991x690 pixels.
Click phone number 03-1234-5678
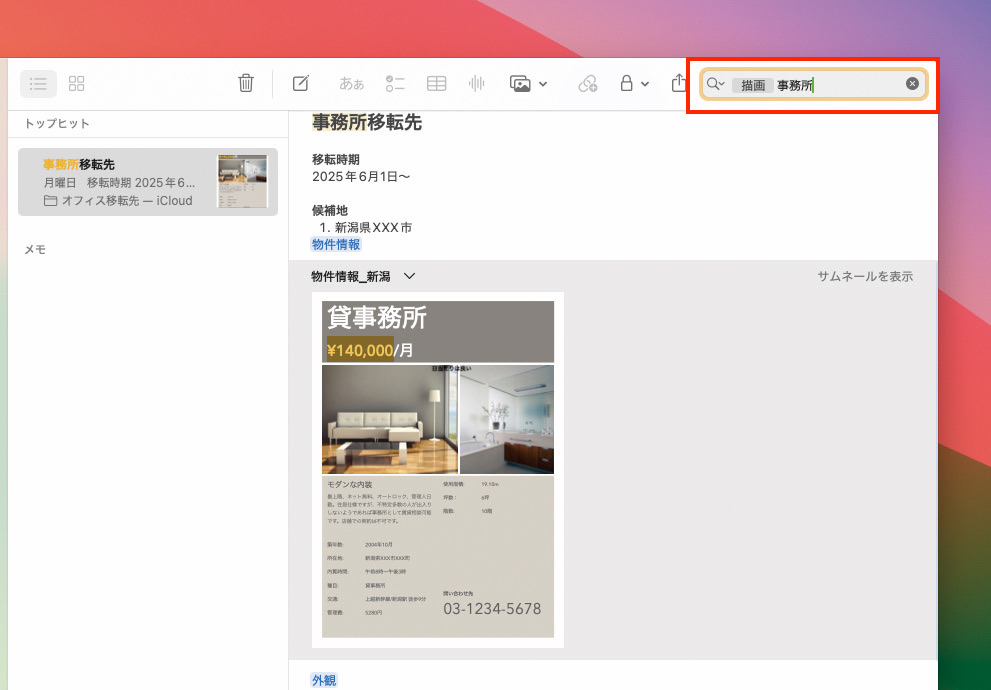(x=492, y=609)
